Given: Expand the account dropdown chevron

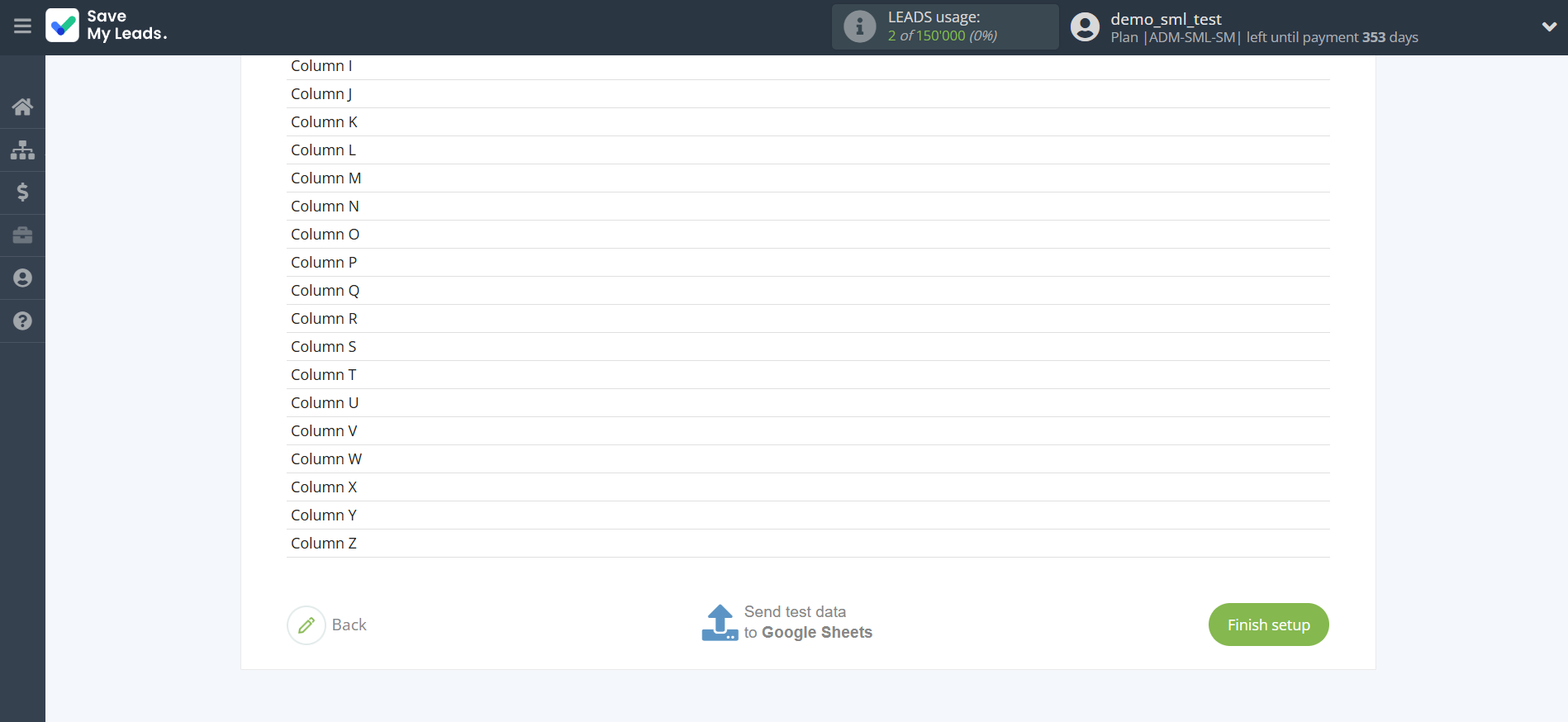Looking at the screenshot, I should [1548, 26].
